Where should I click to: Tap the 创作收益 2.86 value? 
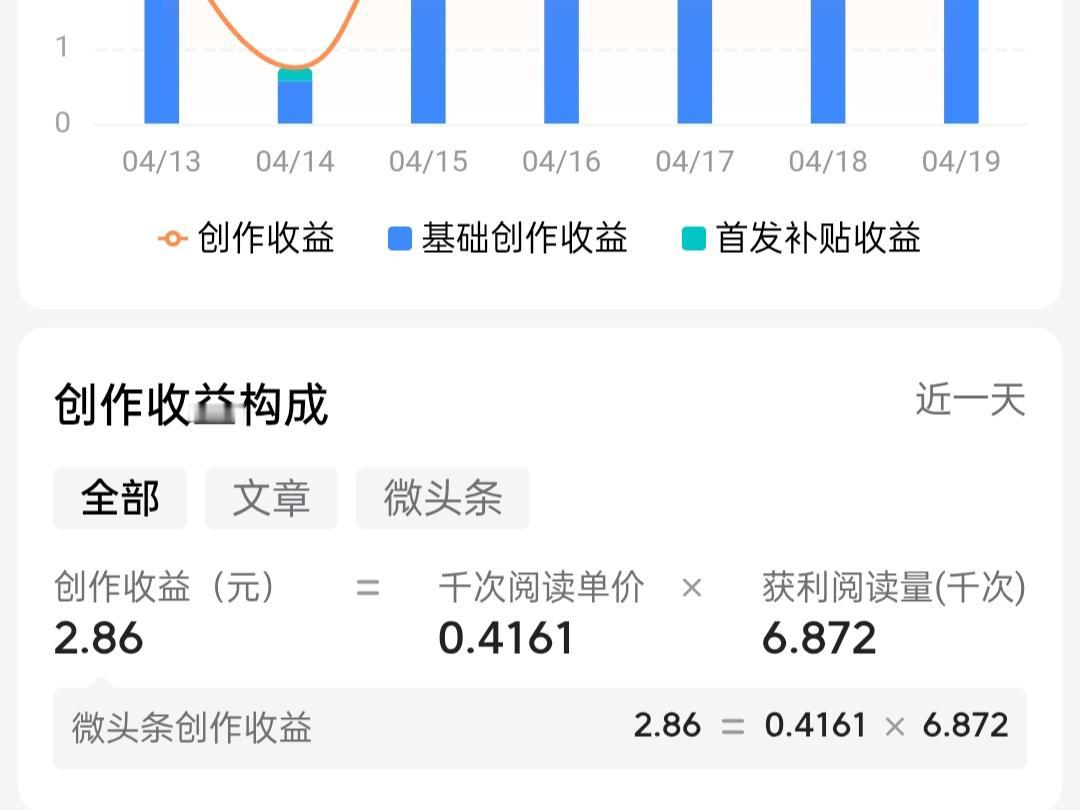[x=98, y=638]
